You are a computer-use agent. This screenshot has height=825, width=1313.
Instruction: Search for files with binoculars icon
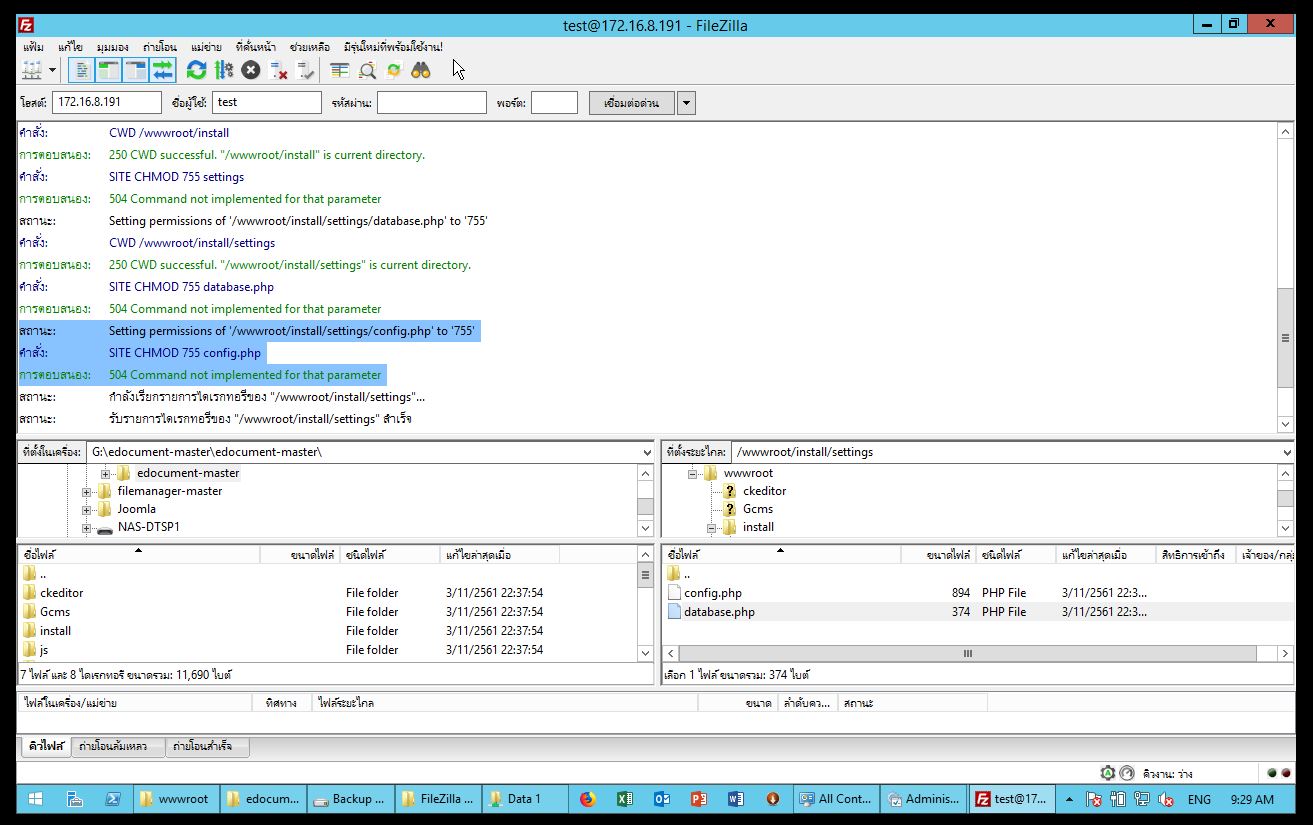point(421,70)
